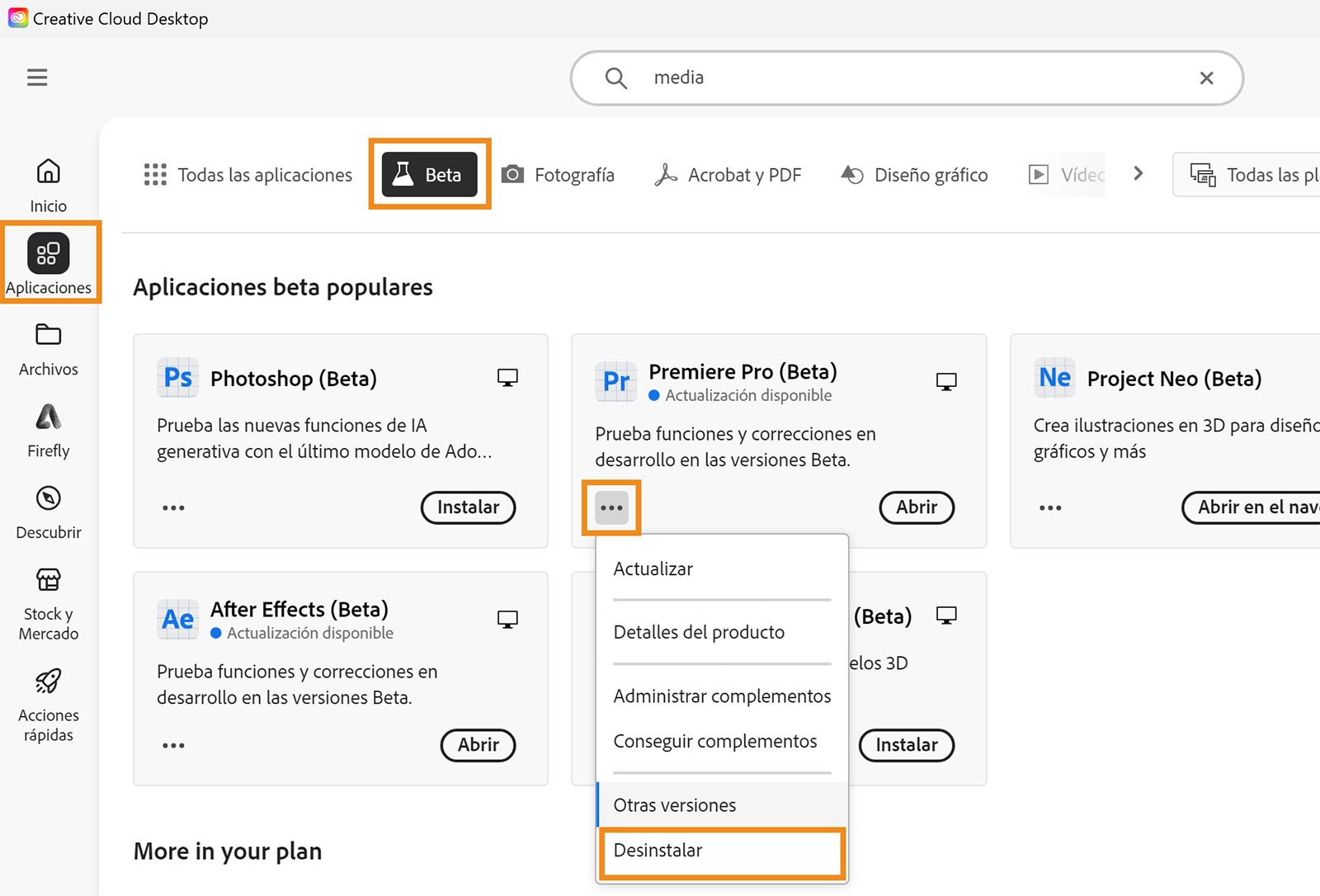Switch to the Vídeo tab
Screen dimensions: 1320x896
coord(1066,174)
